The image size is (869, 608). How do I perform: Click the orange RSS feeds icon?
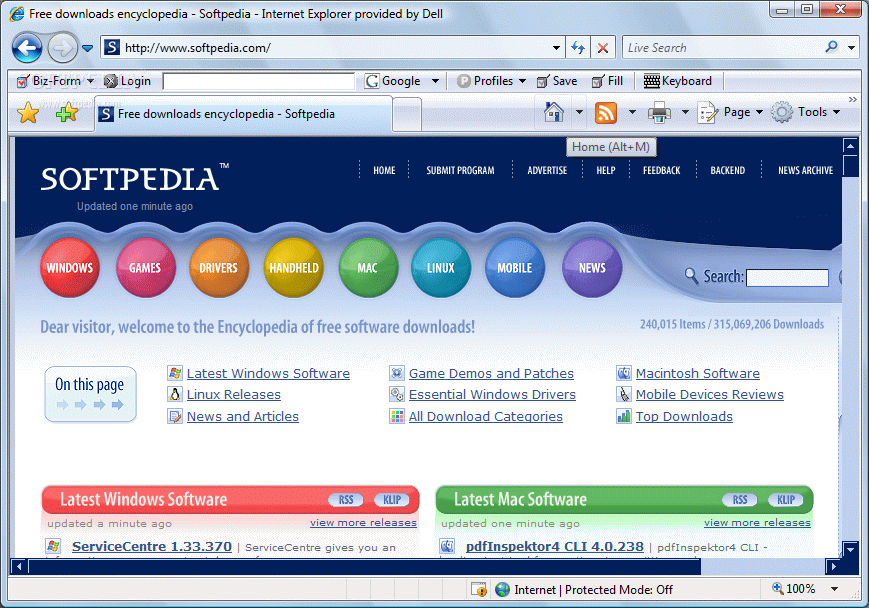tap(606, 113)
